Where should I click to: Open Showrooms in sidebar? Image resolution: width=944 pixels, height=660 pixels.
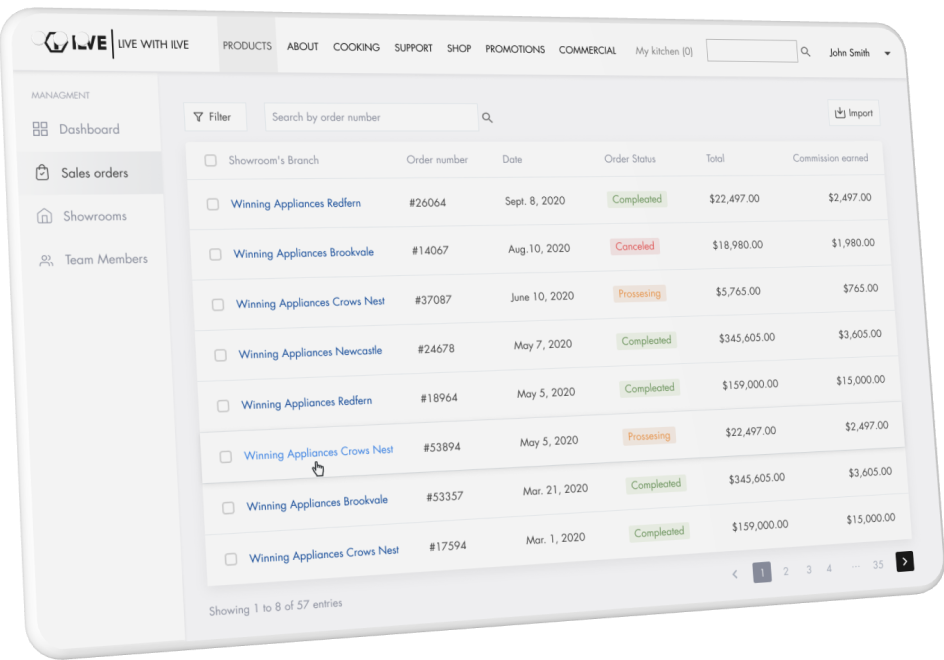point(95,216)
